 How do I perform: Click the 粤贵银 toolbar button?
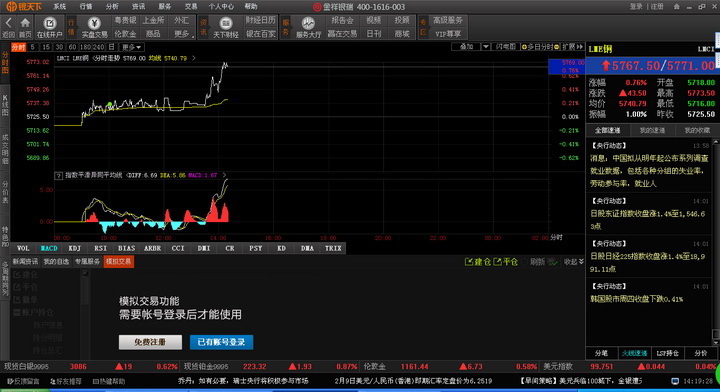tap(125, 20)
